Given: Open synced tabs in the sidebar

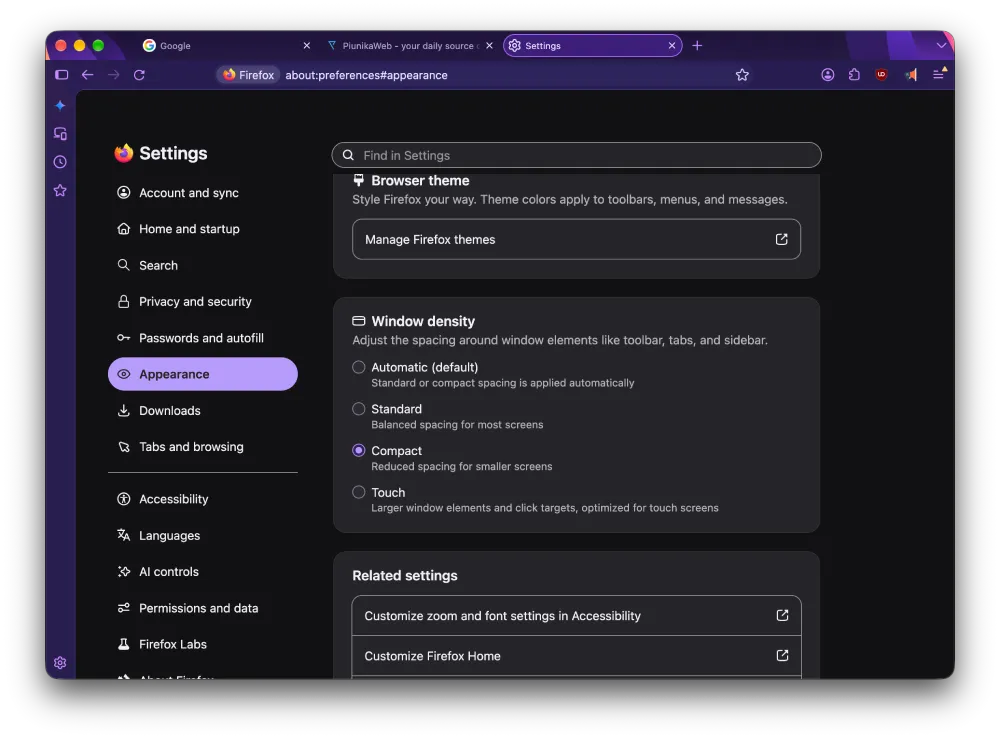Looking at the screenshot, I should tap(60, 133).
